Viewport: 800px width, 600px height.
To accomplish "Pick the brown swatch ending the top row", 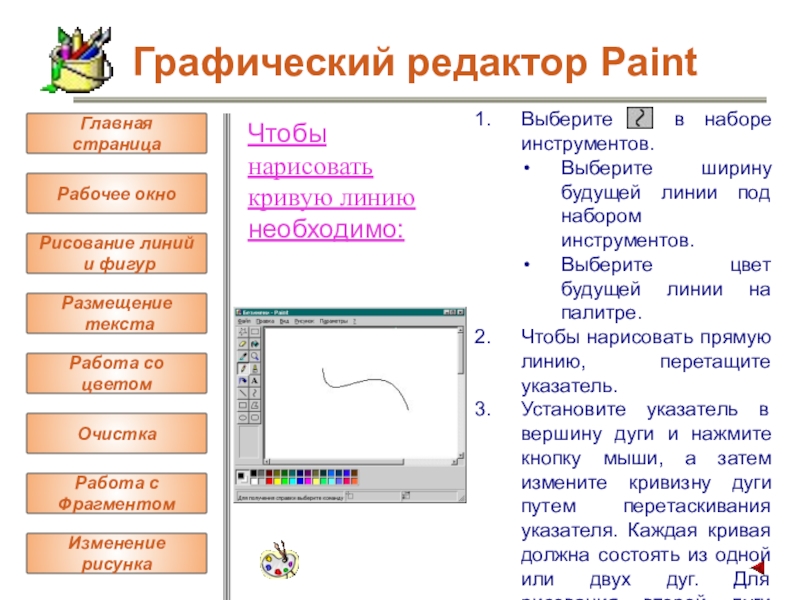I will pyautogui.click(x=354, y=473).
